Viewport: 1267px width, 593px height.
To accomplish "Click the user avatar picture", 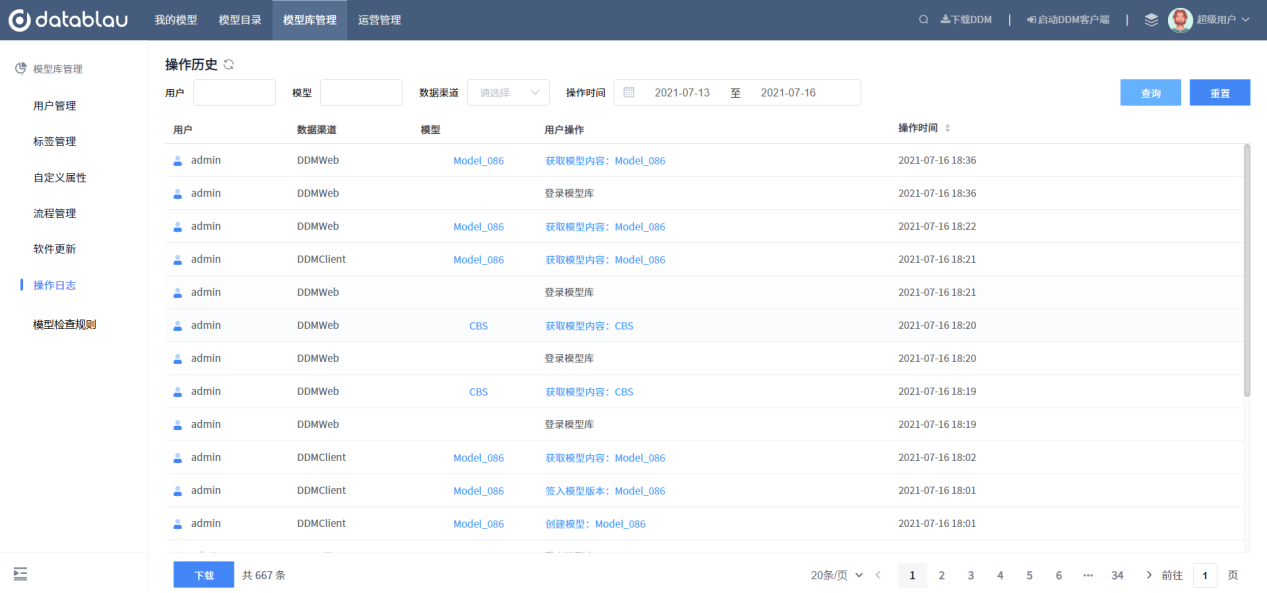I will pos(1180,20).
